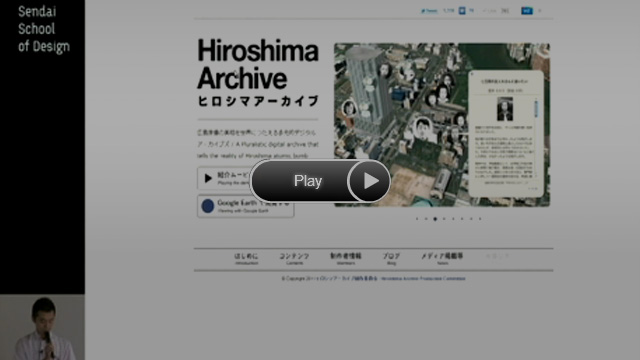Click the portrait photo inside testimony popup
This screenshot has height=360, width=640.
pyautogui.click(x=505, y=109)
